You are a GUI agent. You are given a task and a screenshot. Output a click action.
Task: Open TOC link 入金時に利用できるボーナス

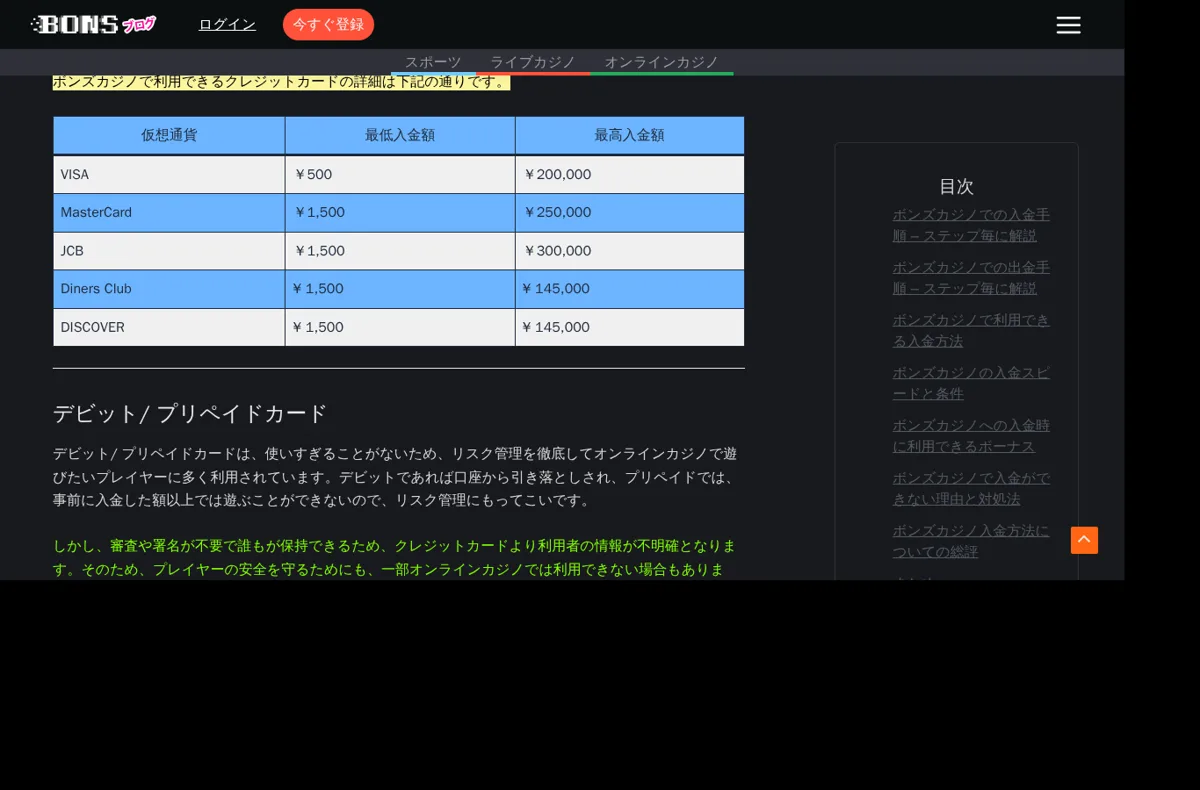click(971, 435)
